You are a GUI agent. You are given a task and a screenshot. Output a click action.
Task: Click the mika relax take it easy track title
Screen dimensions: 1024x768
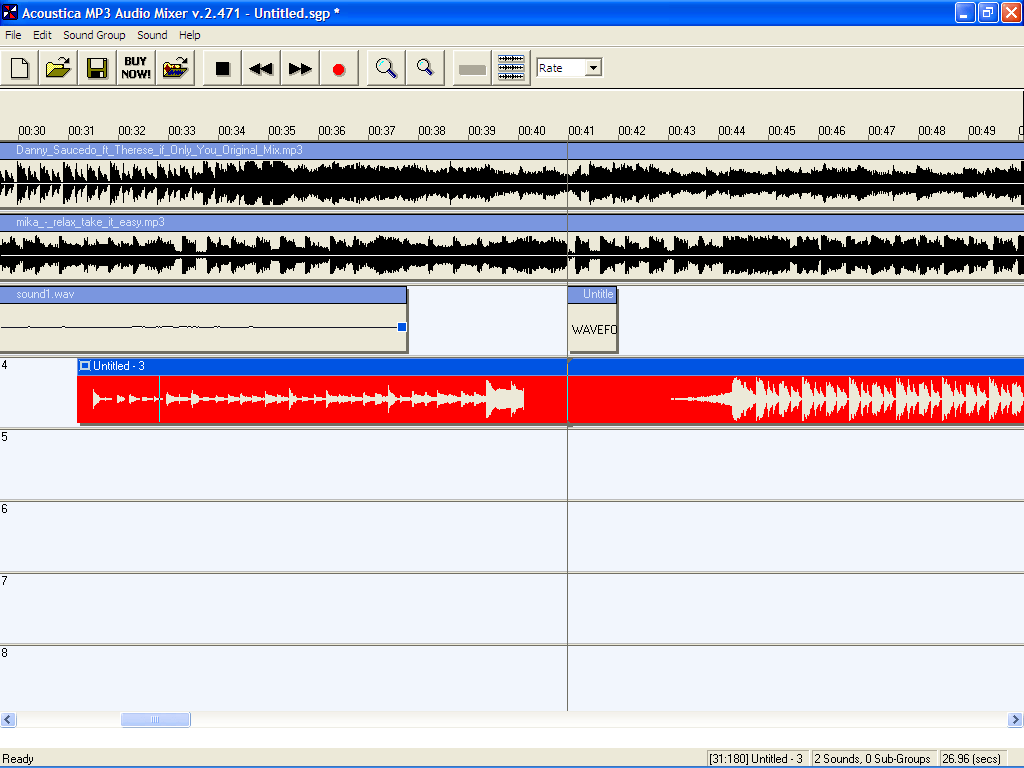[x=90, y=221]
